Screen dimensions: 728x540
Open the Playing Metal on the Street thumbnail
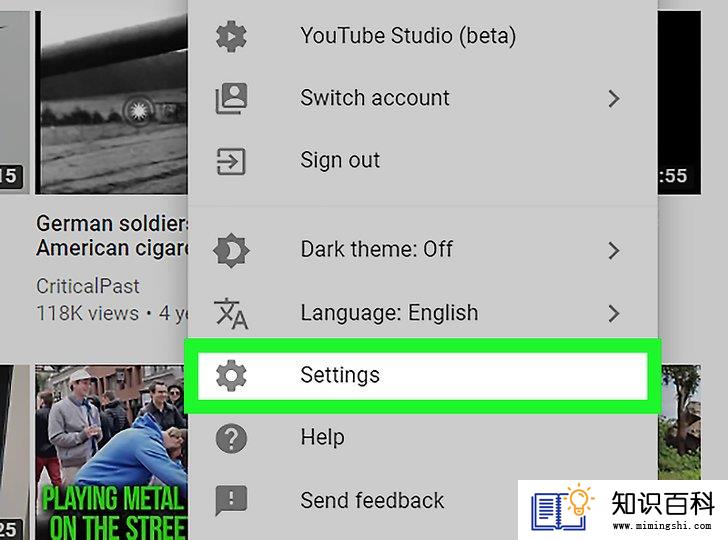111,452
